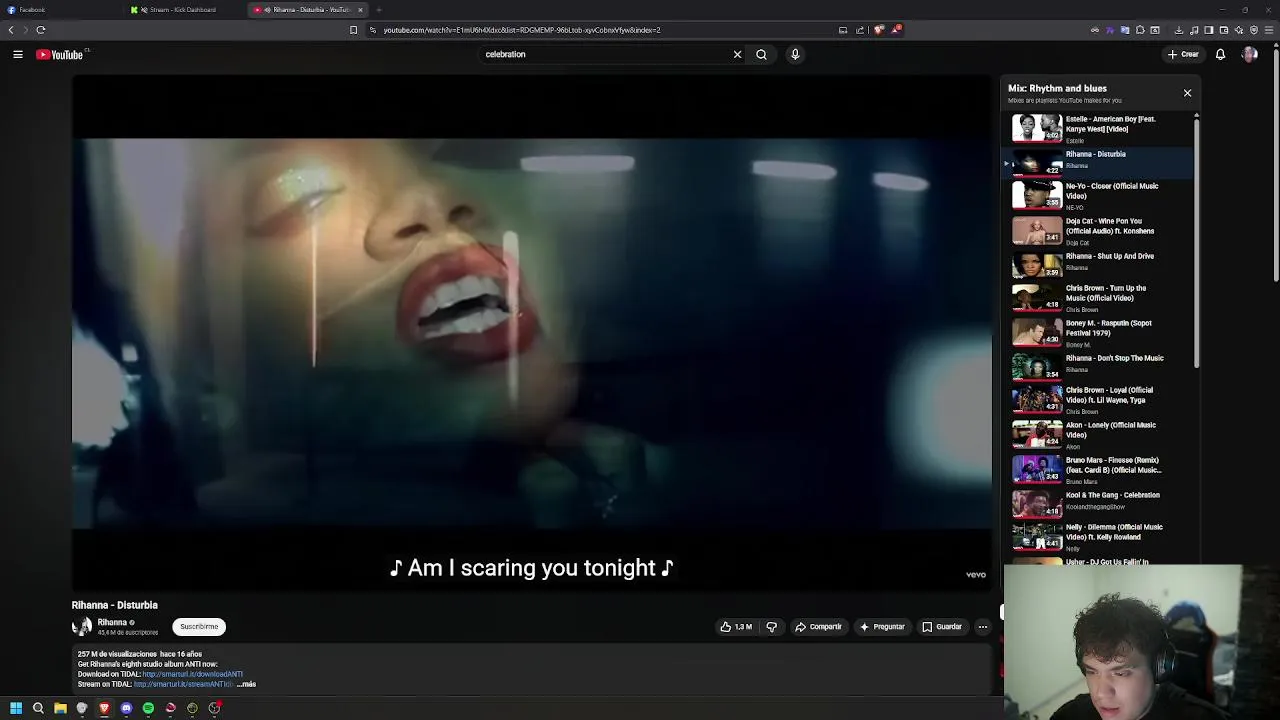1280x720 pixels.
Task: Select "Bruno Mars - Finesse (Remix)" title
Action: click(x=1113, y=465)
